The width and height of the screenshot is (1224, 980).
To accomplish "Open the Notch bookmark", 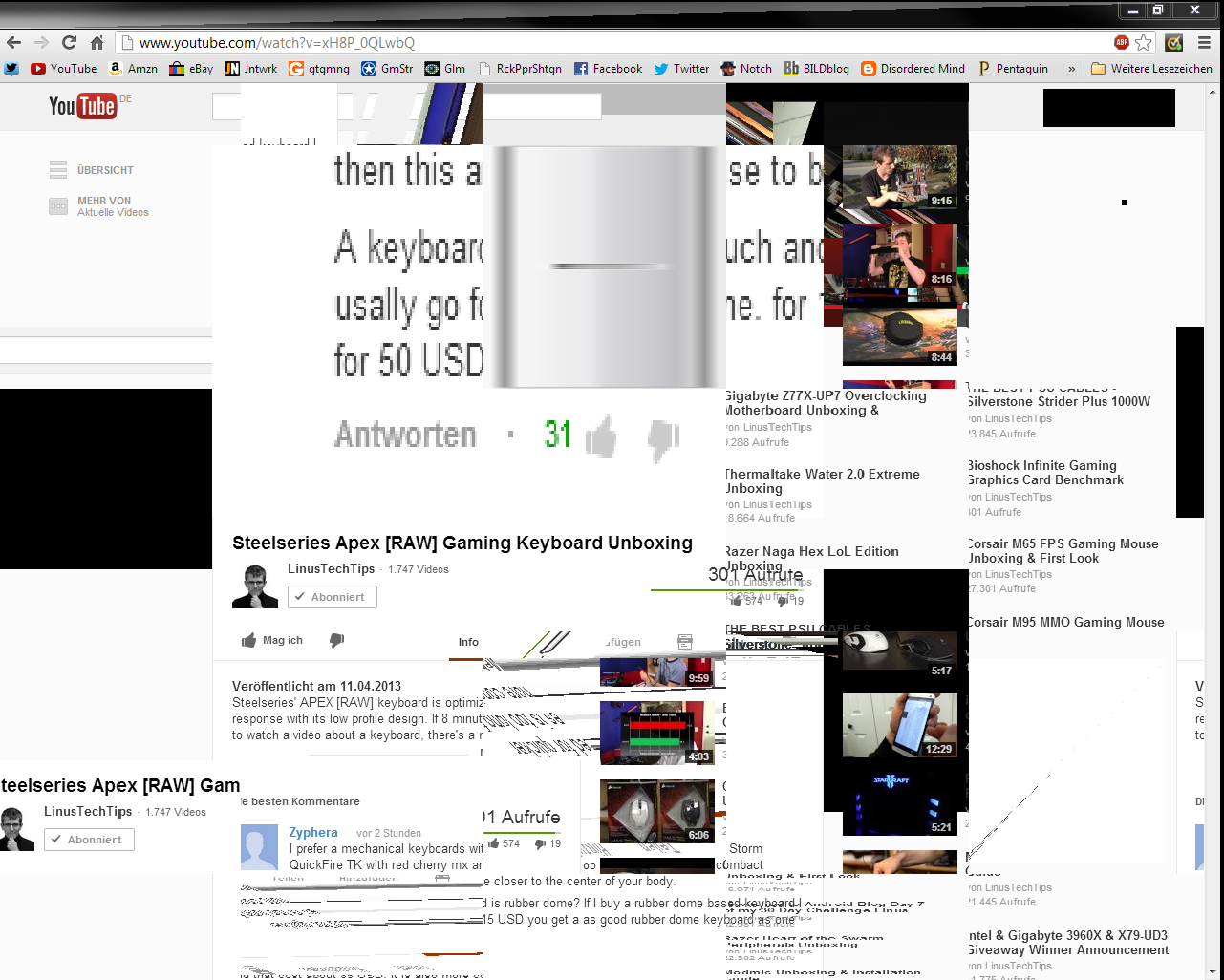I will click(746, 69).
